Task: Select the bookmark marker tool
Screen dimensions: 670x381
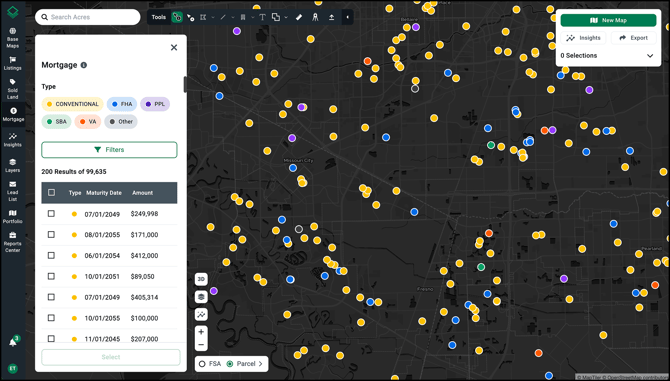Action: (243, 17)
